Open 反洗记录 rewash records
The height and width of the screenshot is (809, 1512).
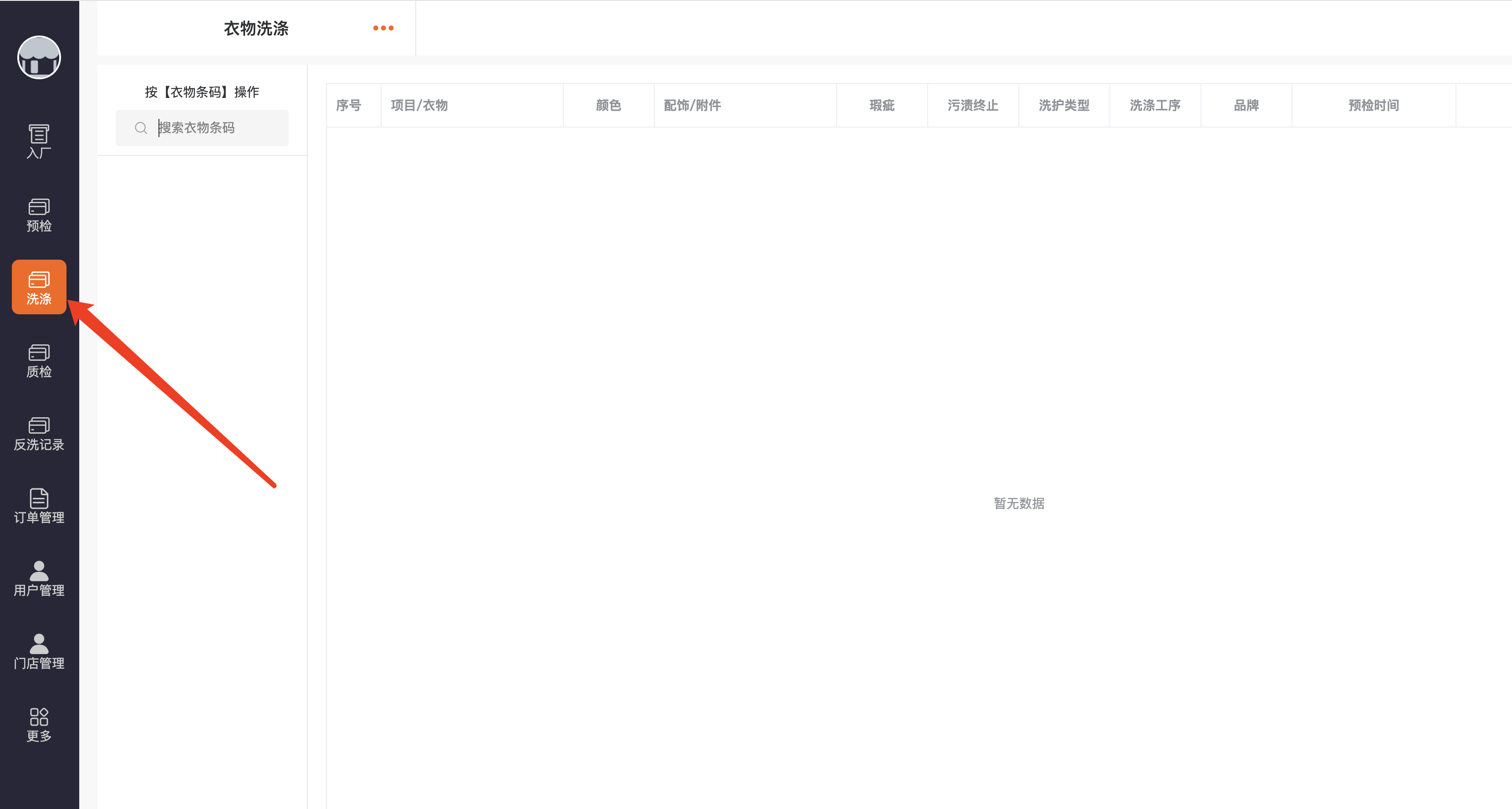pos(39,433)
